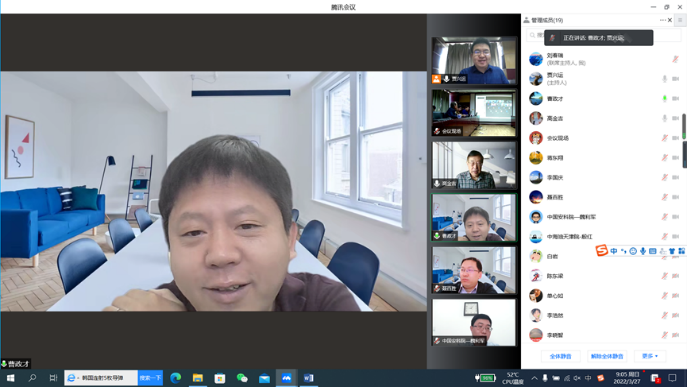This screenshot has height=387, width=687.
Task: Open Tencent Meeting icon in taskbar
Action: [x=287, y=378]
